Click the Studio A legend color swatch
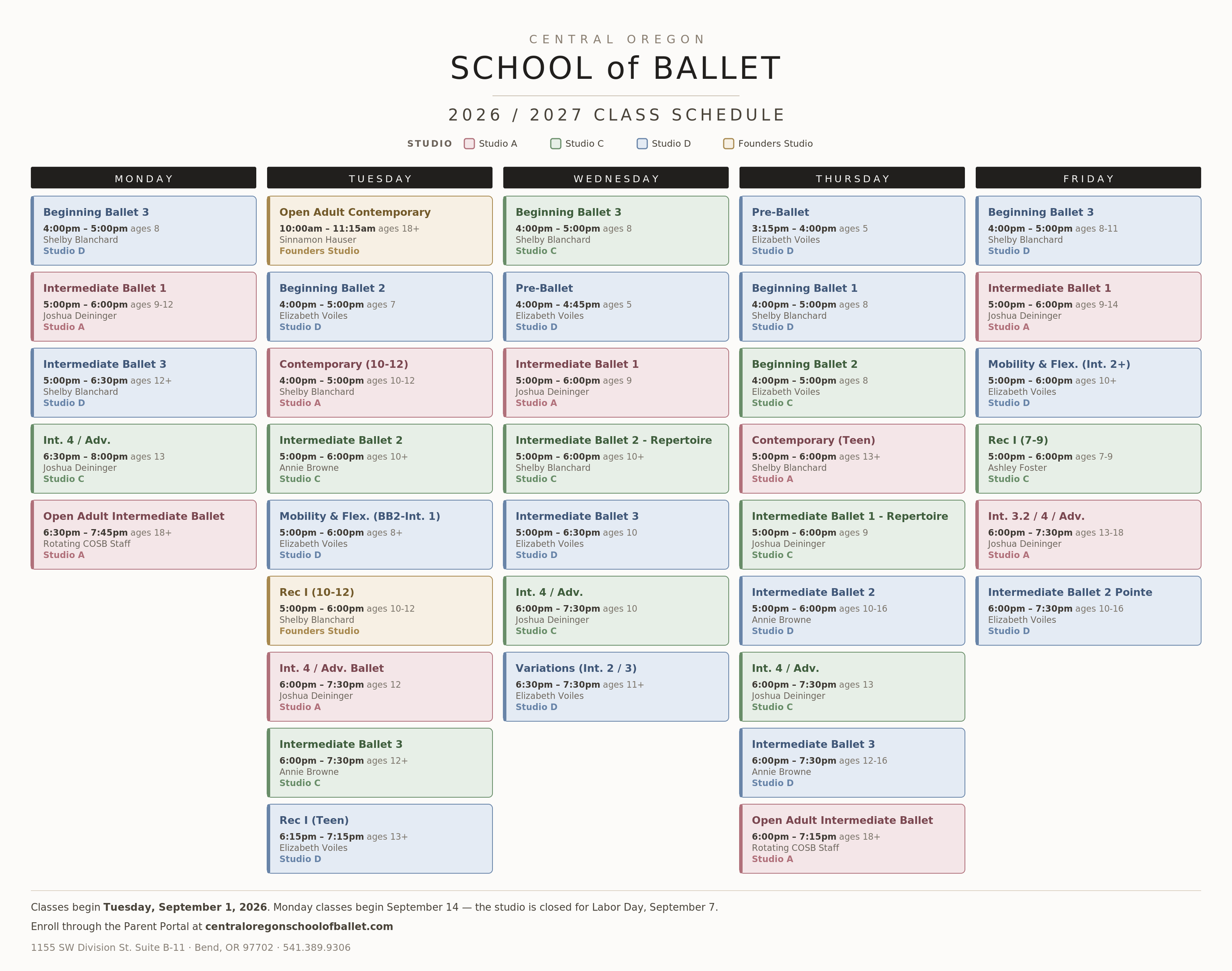The image size is (1232, 971). (469, 143)
